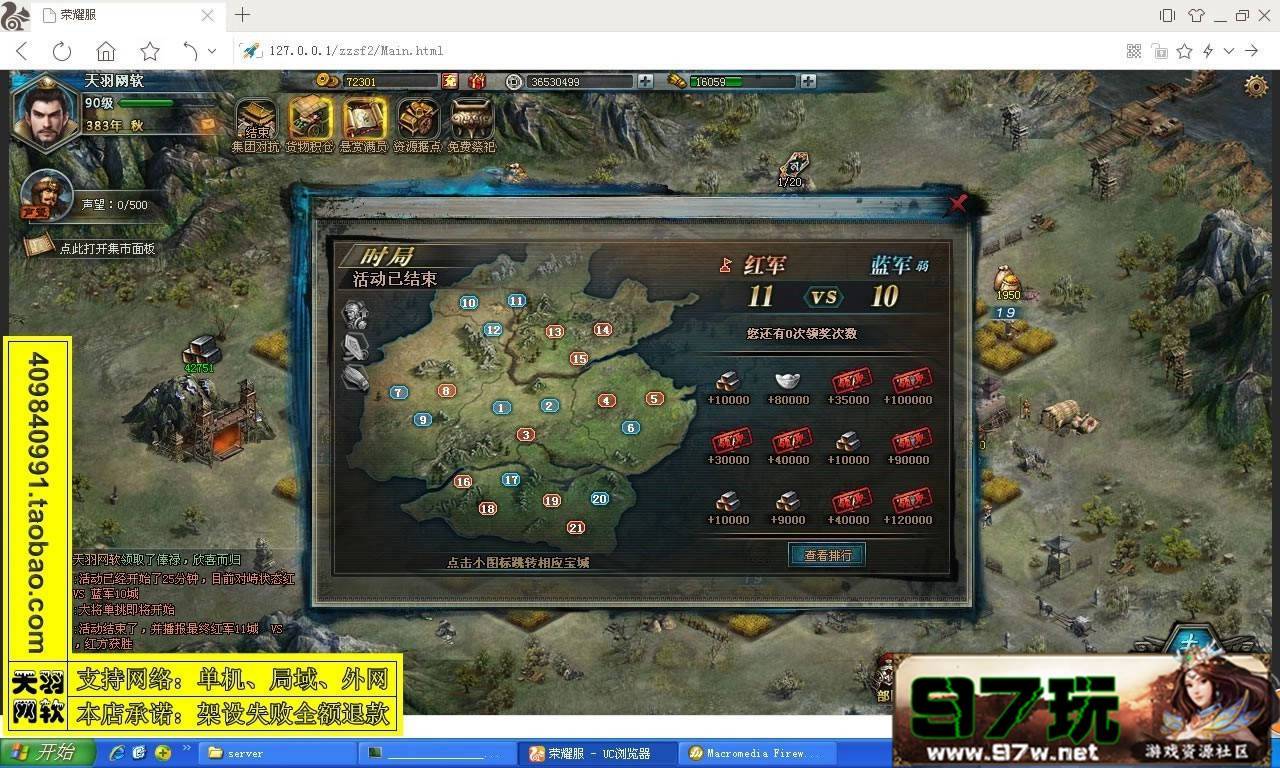This screenshot has height=768, width=1280.
Task: Select city marker 3 on the map
Action: pyautogui.click(x=525, y=434)
